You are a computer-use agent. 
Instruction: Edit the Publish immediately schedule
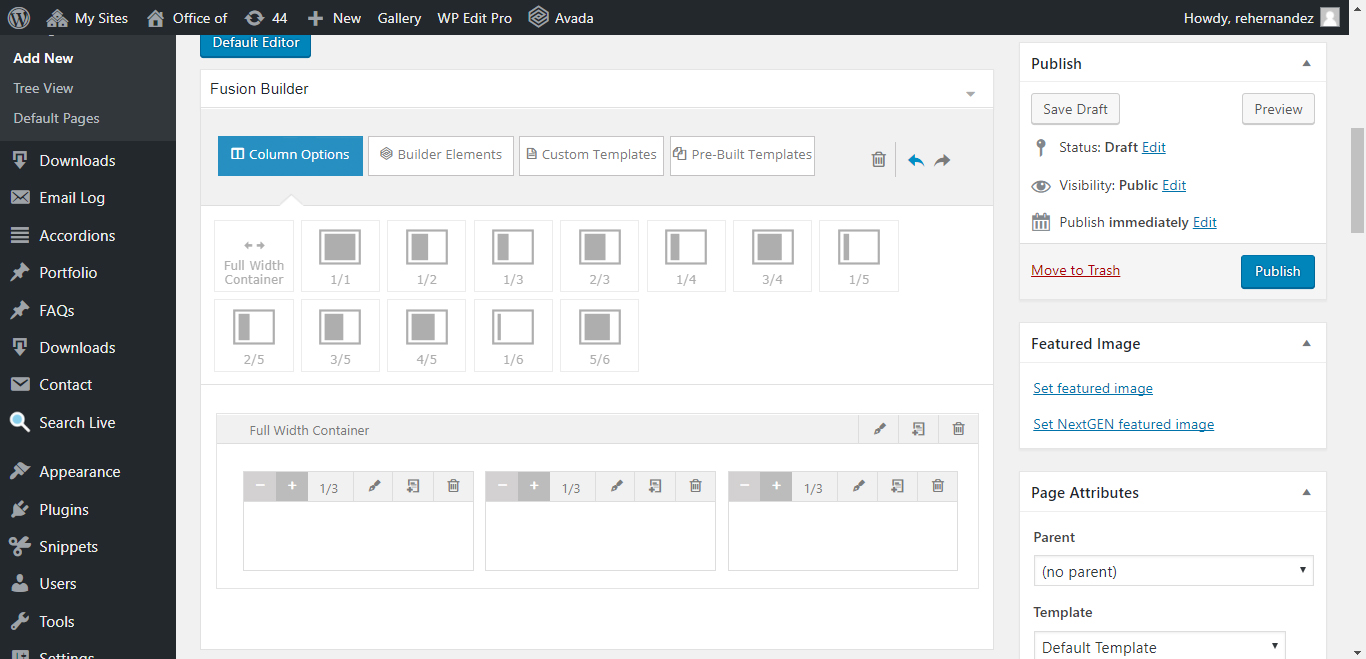pyautogui.click(x=1205, y=222)
